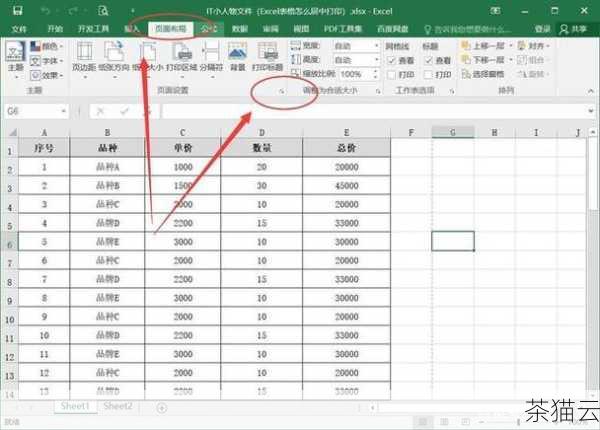
Task: Click the Name Box showing G6
Action: point(32,111)
